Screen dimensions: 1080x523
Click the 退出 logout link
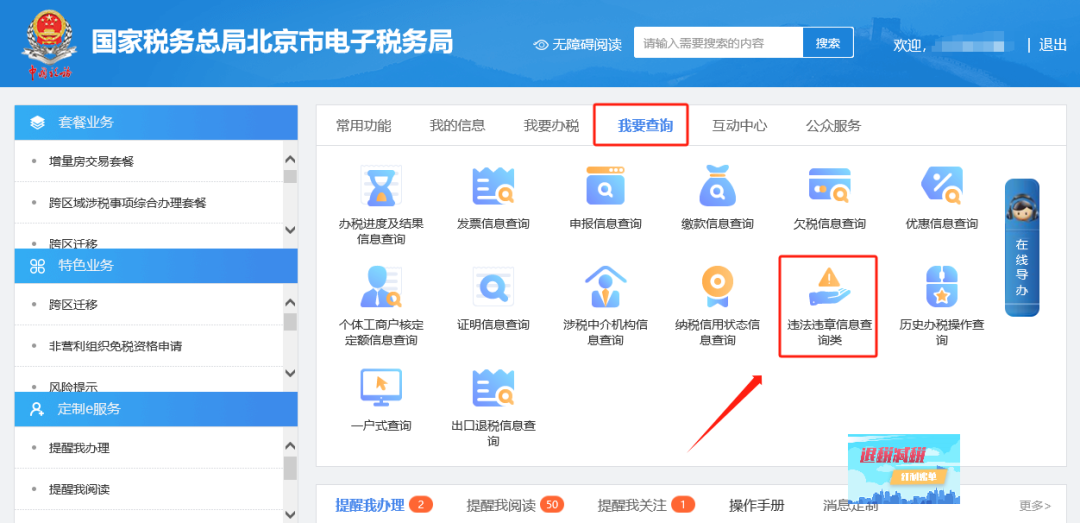coord(1052,45)
